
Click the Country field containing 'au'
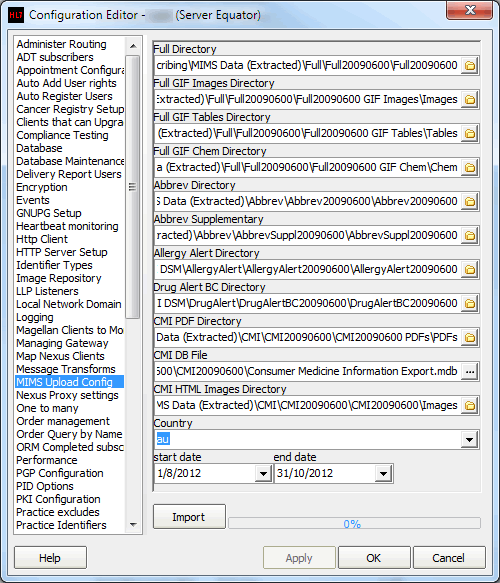coord(307,440)
